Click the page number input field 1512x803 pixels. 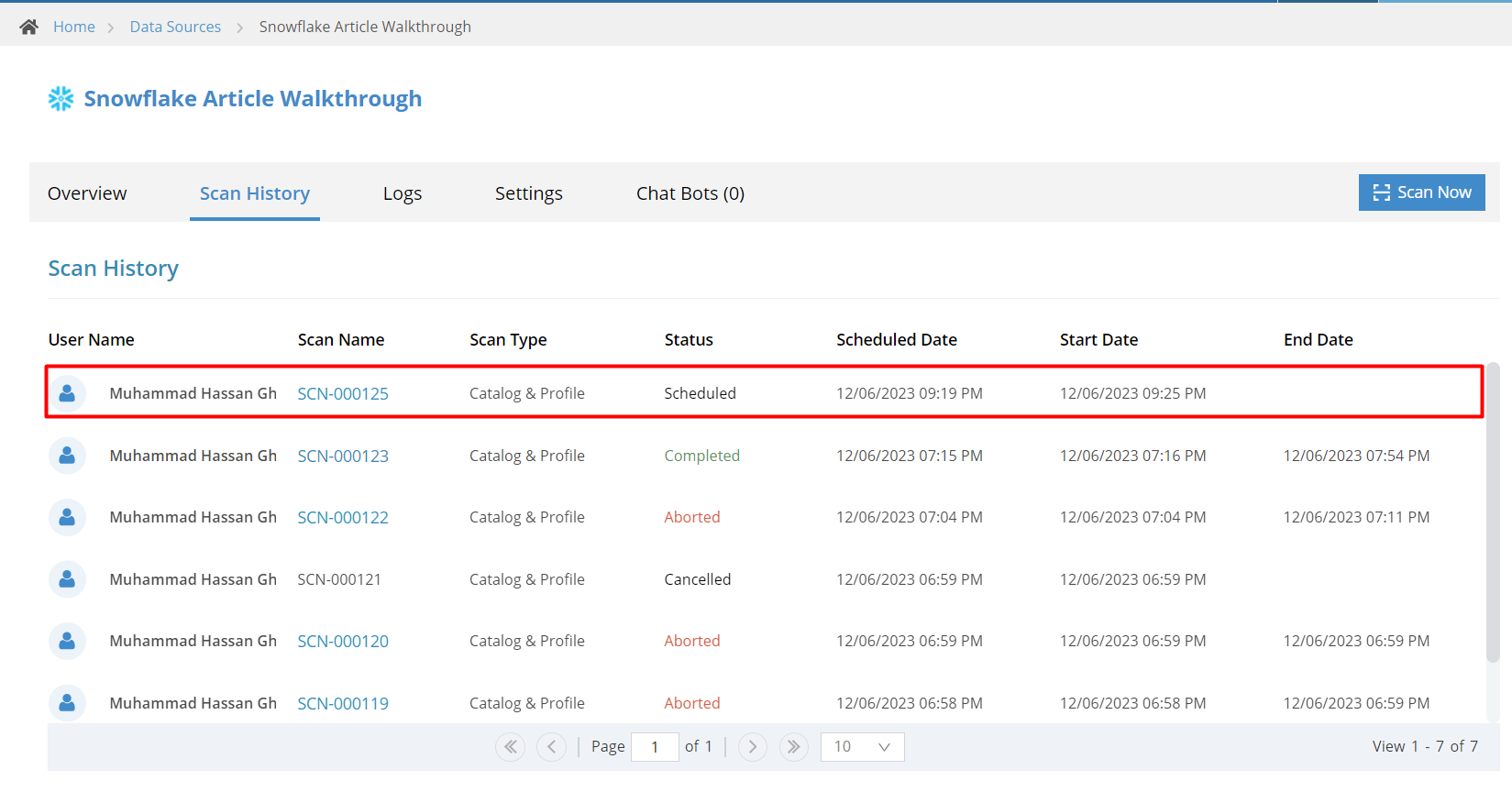point(655,747)
